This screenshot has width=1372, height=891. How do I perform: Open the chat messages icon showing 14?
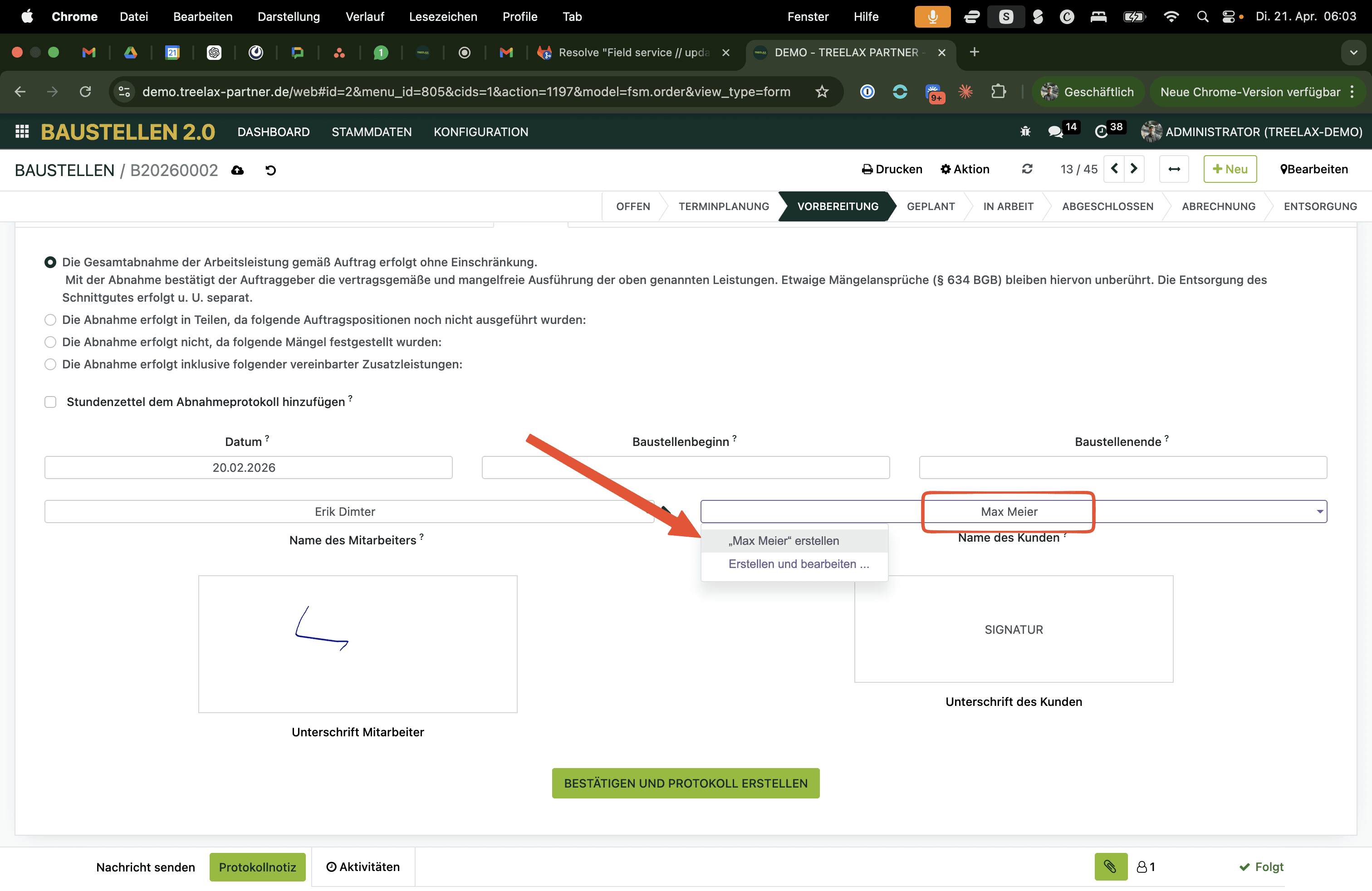[x=1055, y=132]
